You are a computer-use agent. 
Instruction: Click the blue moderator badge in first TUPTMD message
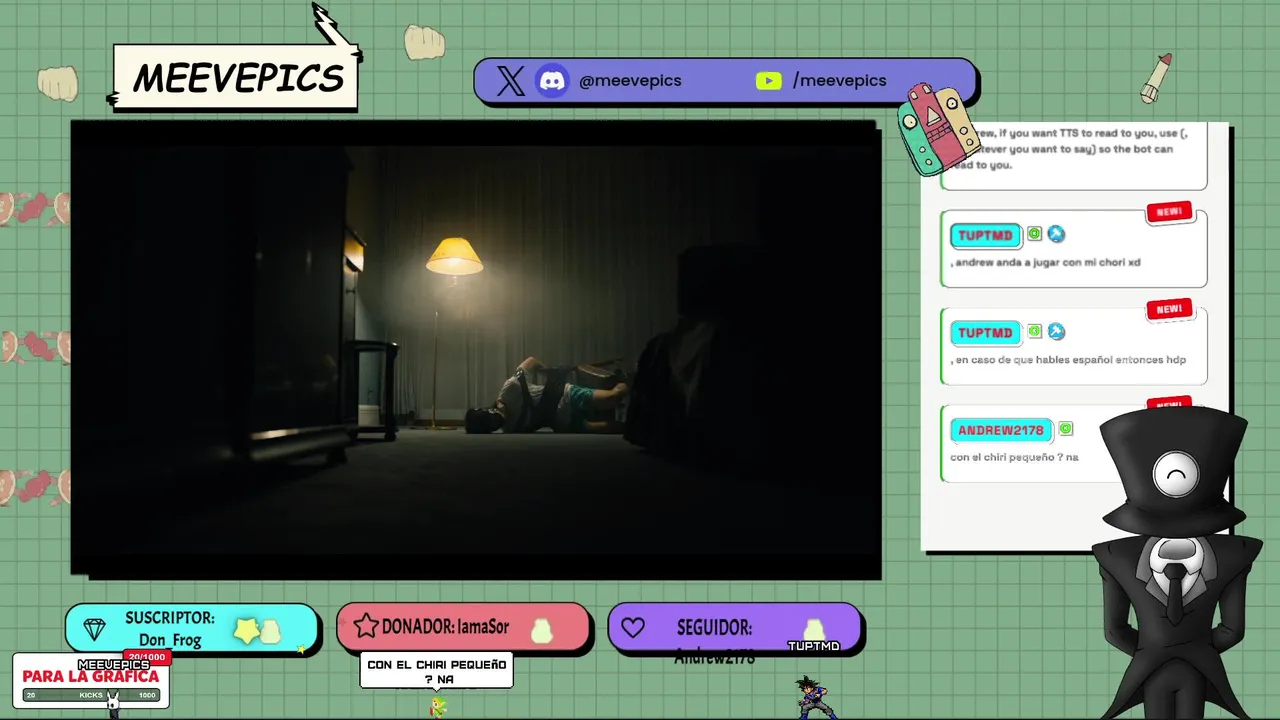(x=1056, y=234)
